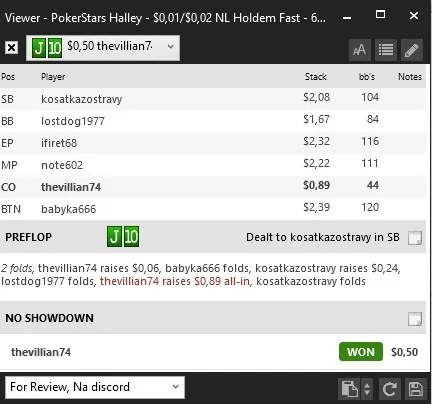432x404 pixels.
Task: Click the Jack card in the hand selector
Action: click(x=39, y=48)
